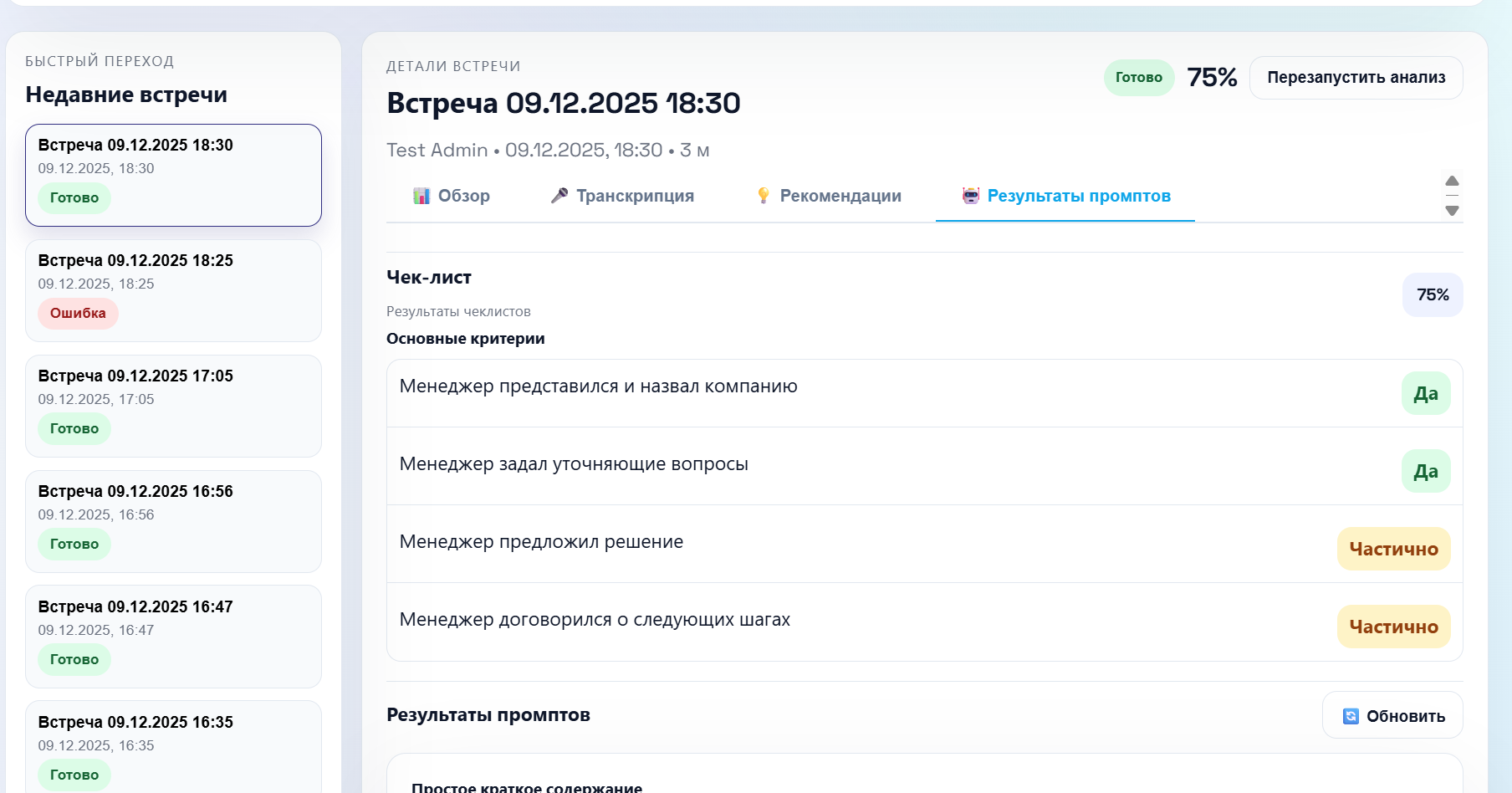Open meeting 'Встреча 09.12.2025 18:25' marked Ошибка

[x=173, y=289]
